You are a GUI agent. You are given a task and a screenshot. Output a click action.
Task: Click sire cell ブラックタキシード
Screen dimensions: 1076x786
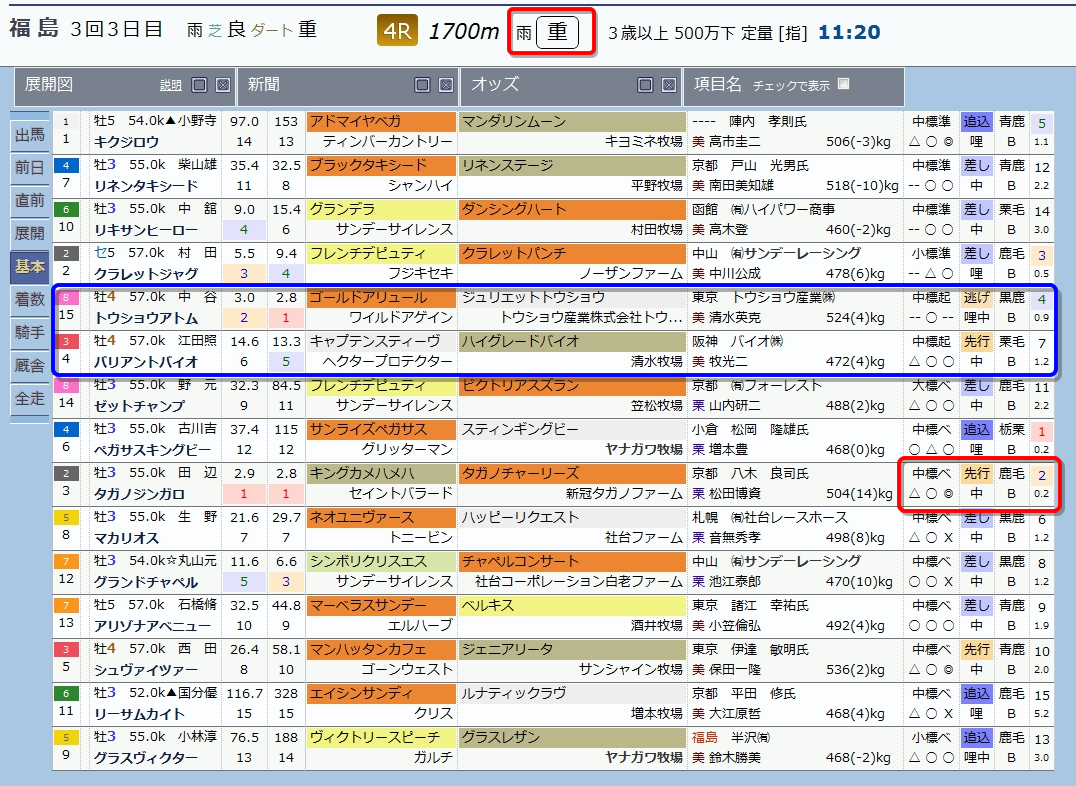tap(381, 165)
